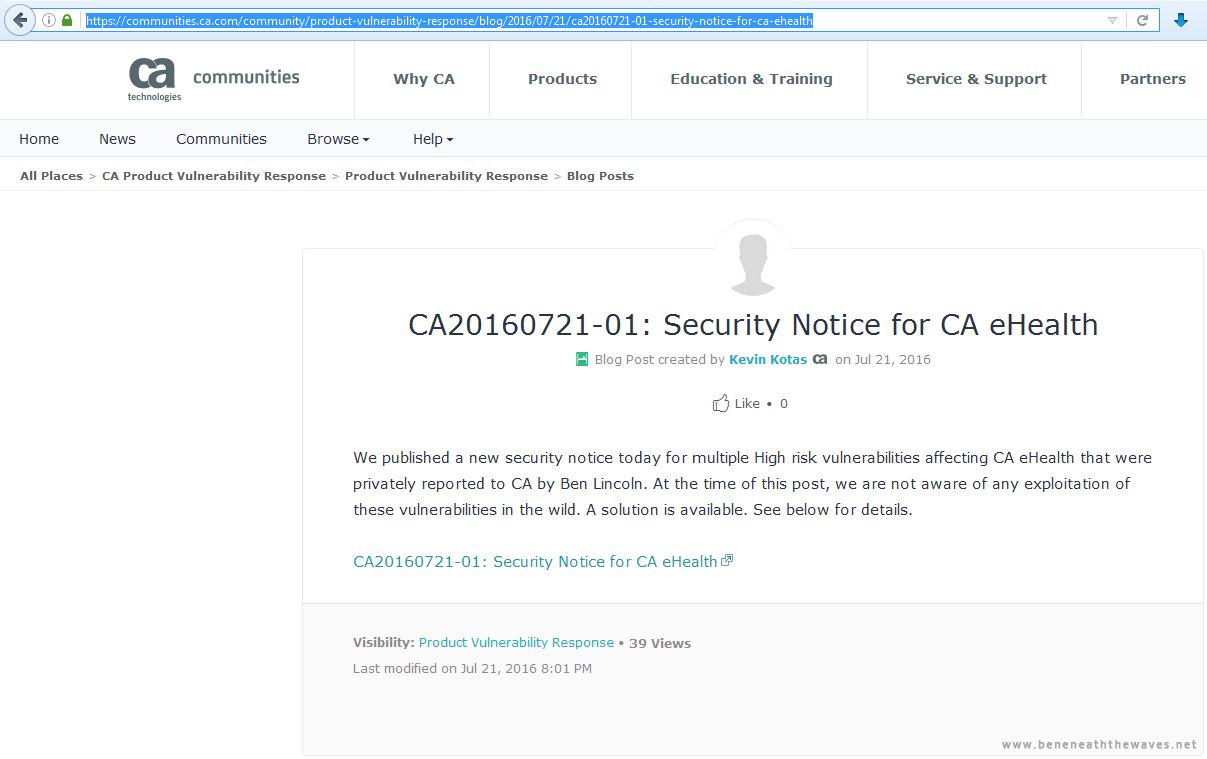Open the Service & Support menu

[976, 79]
